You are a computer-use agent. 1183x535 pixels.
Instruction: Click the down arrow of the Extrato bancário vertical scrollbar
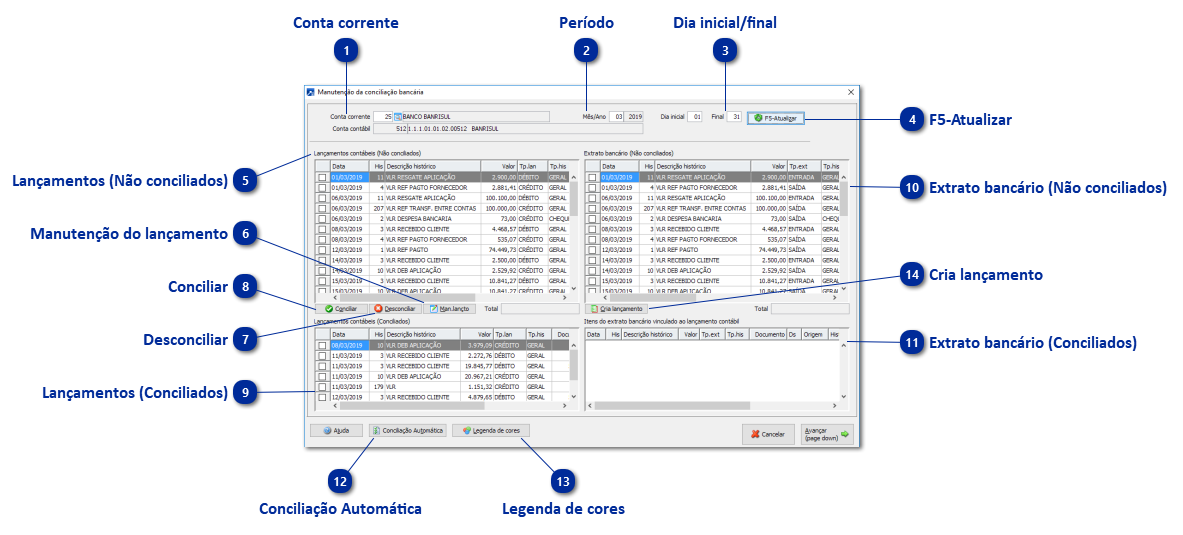[843, 288]
